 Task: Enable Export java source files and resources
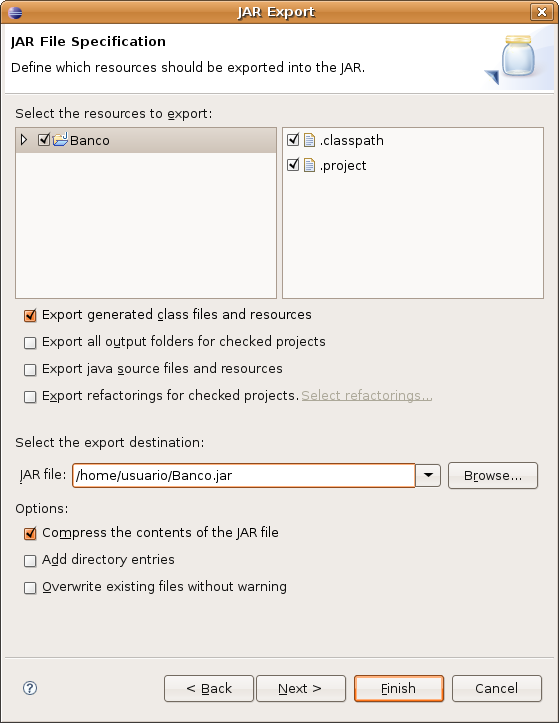pyautogui.click(x=30, y=370)
